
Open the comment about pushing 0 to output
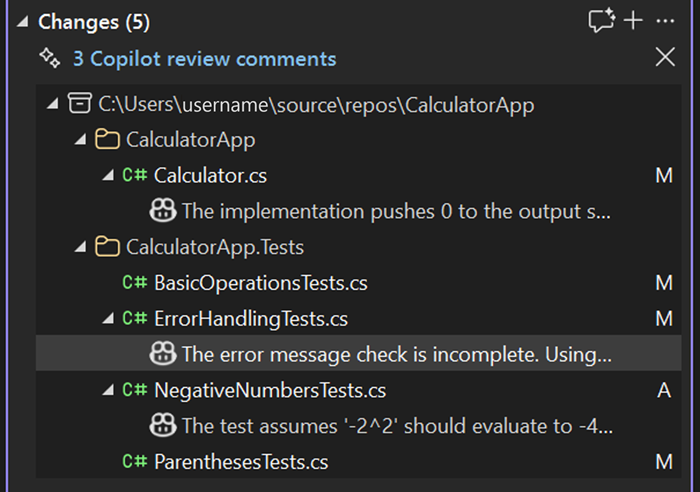pos(395,212)
